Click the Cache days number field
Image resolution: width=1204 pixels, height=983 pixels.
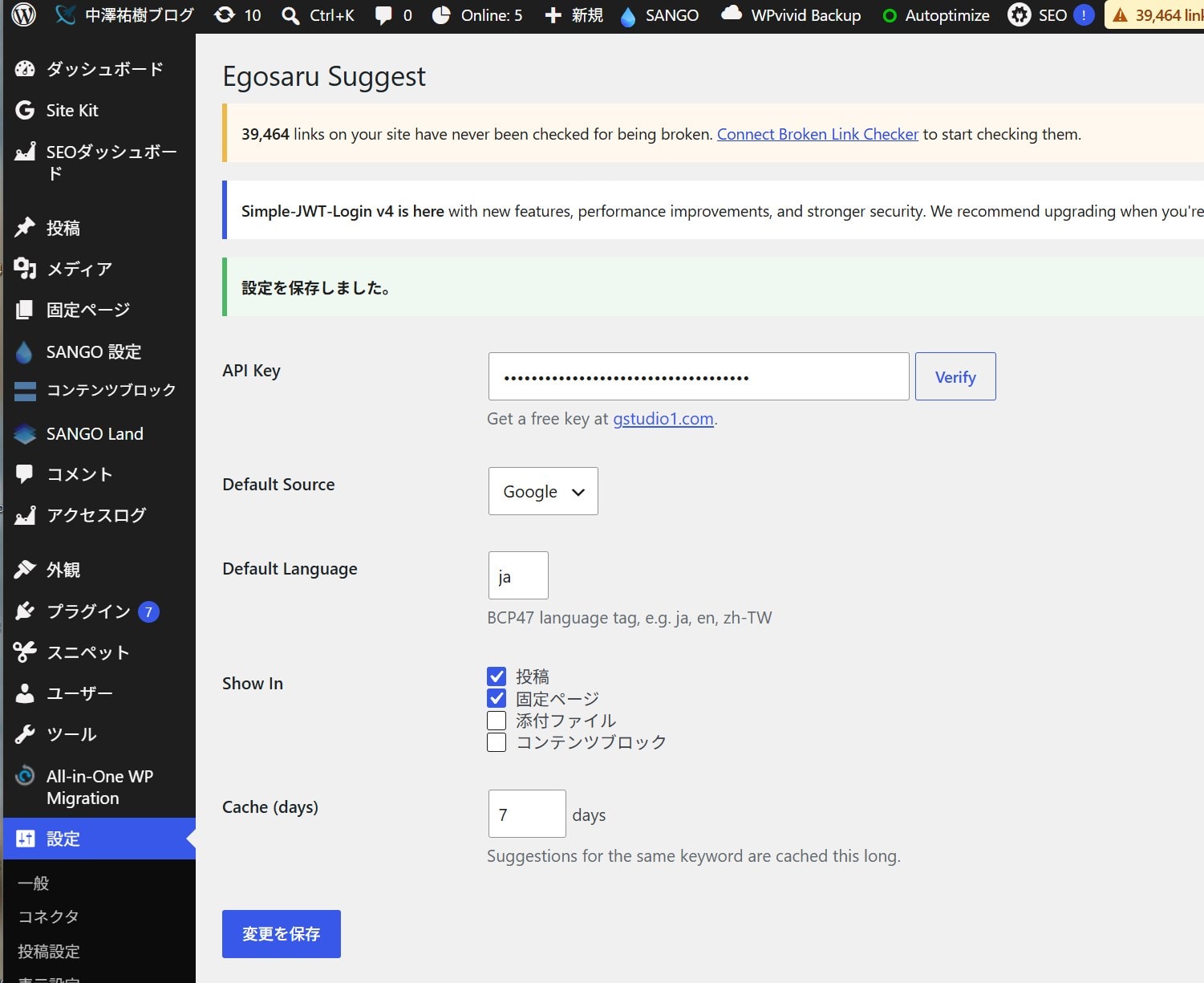click(x=527, y=814)
